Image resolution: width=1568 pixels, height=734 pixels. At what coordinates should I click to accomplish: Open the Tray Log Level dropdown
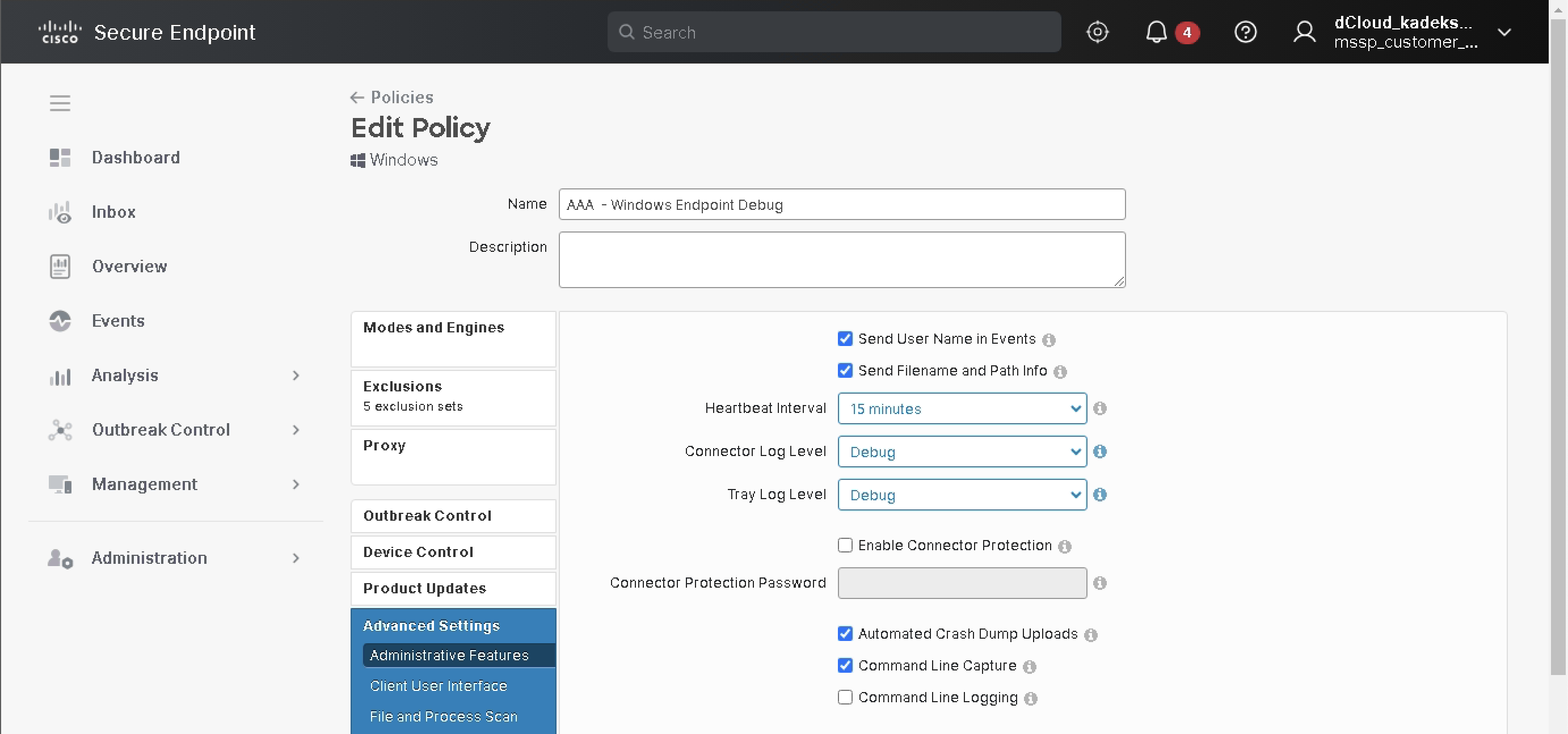962,495
